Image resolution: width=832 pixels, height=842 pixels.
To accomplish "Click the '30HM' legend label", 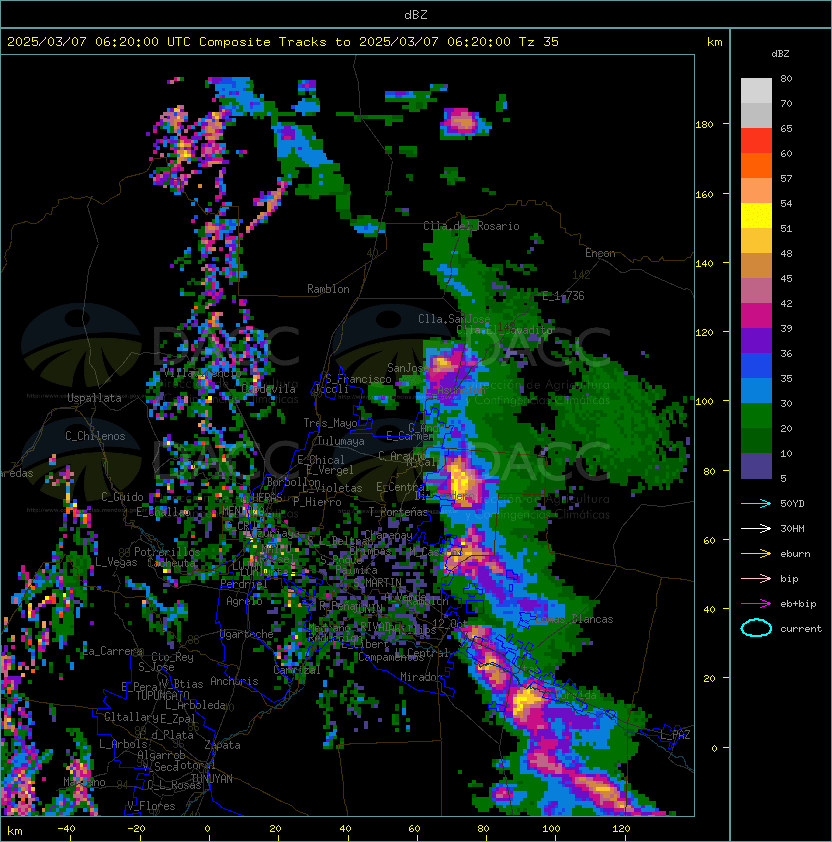I will pyautogui.click(x=792, y=528).
